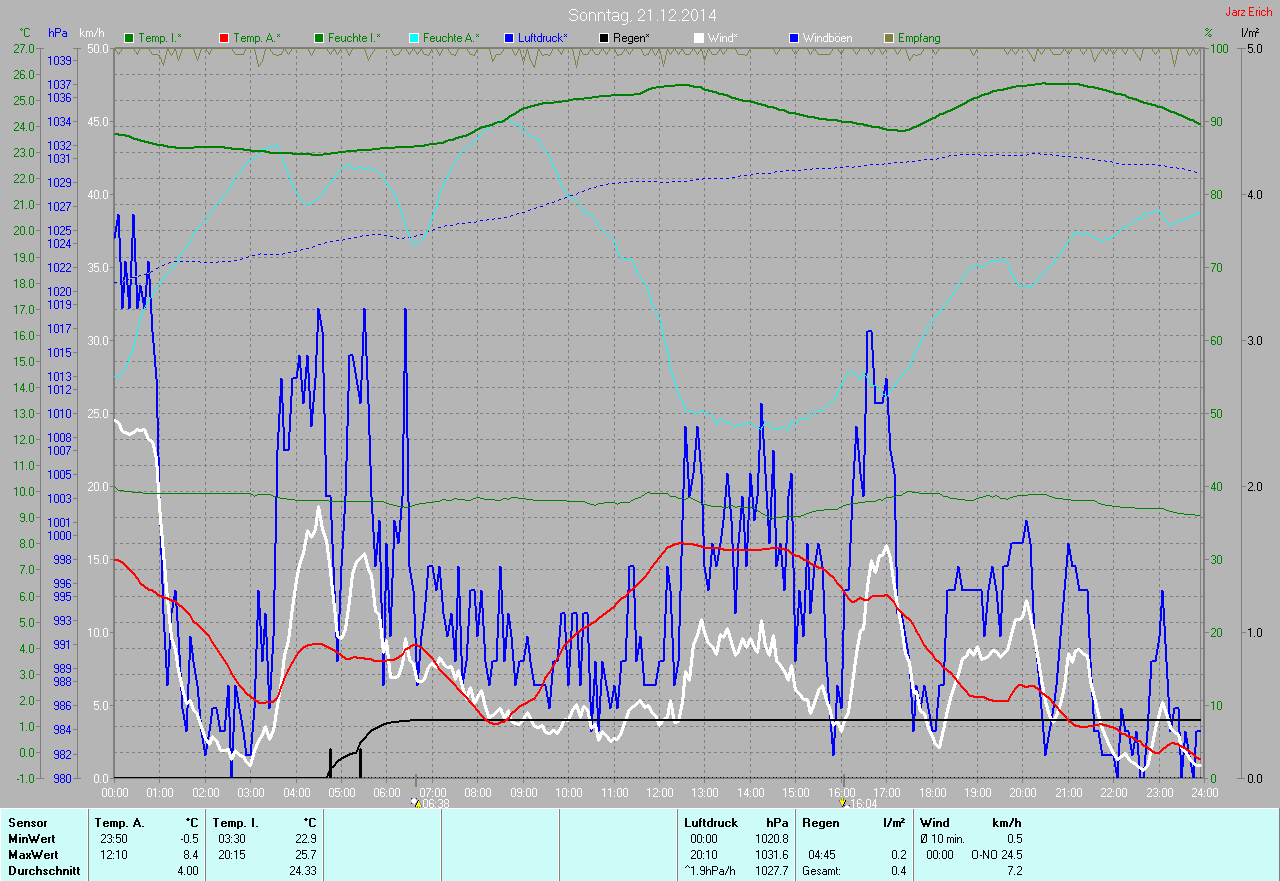Image resolution: width=1280 pixels, height=881 pixels.
Task: Click the Windböen legend label
Action: click(x=828, y=38)
